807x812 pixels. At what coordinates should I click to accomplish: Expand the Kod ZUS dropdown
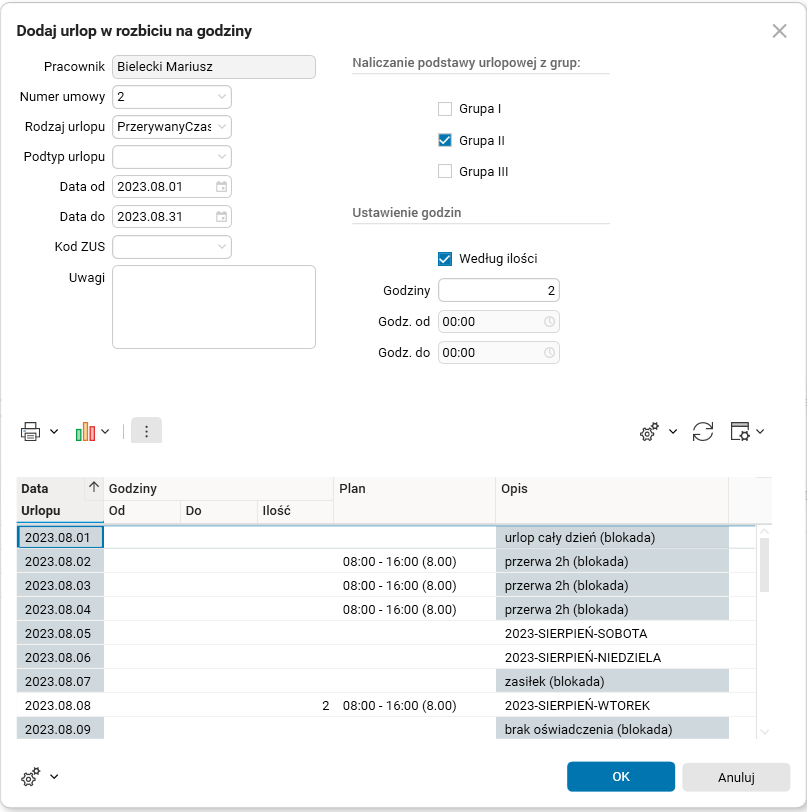(221, 247)
